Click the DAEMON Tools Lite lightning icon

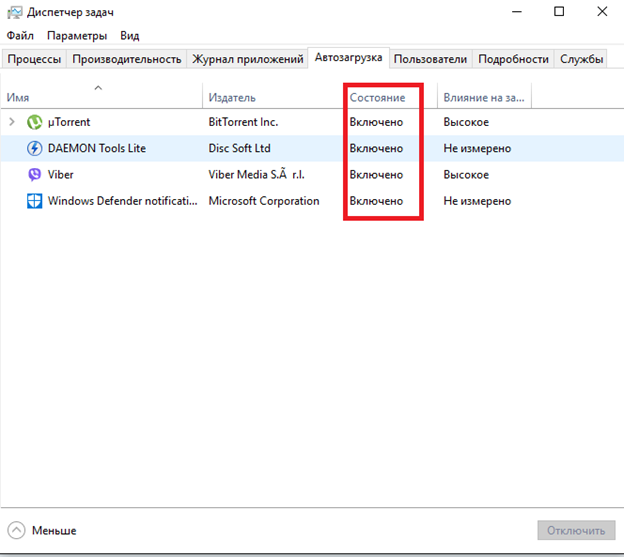(34, 148)
